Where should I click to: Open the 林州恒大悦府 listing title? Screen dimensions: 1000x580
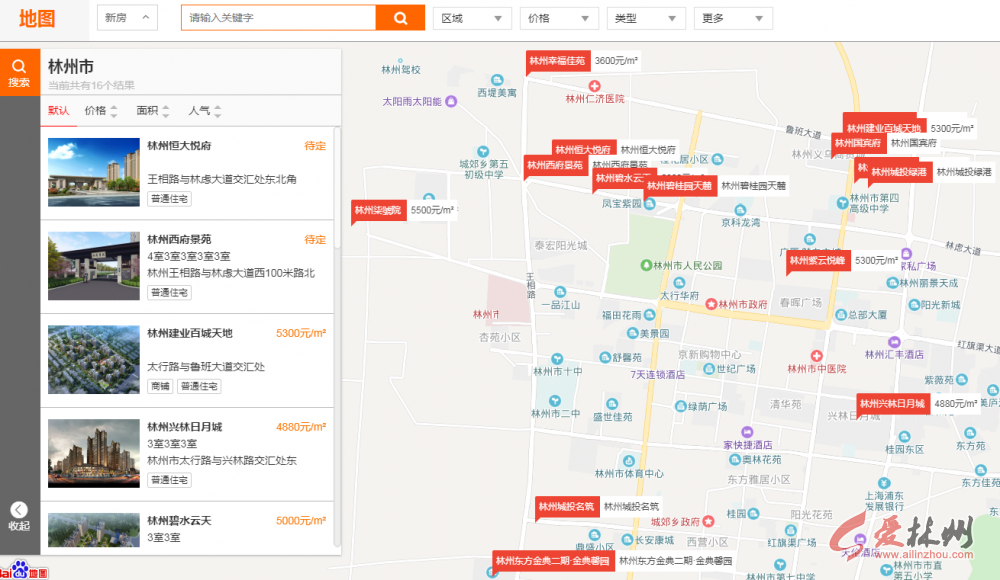[x=179, y=145]
